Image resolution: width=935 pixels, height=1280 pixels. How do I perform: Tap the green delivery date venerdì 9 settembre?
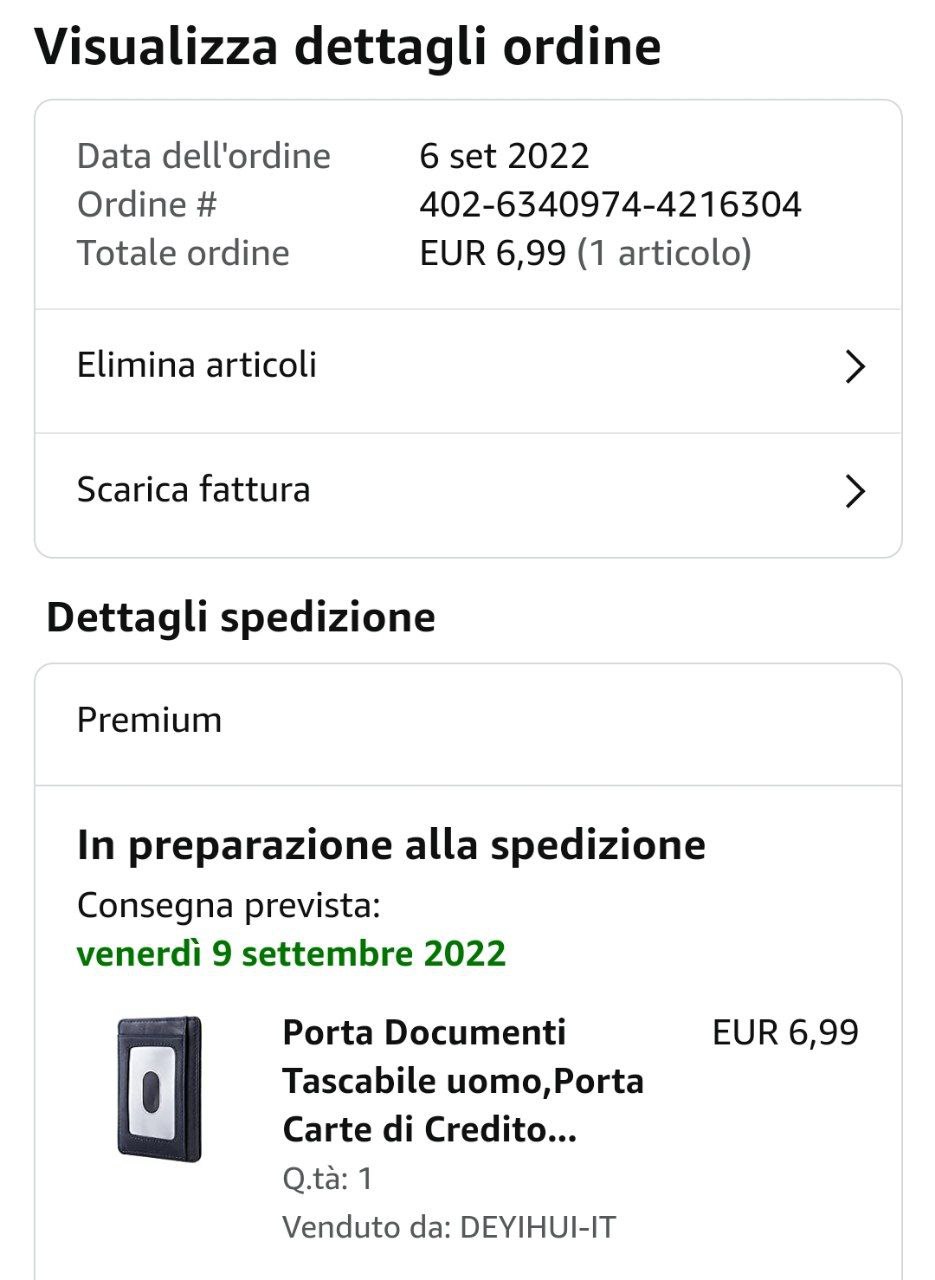click(x=291, y=953)
